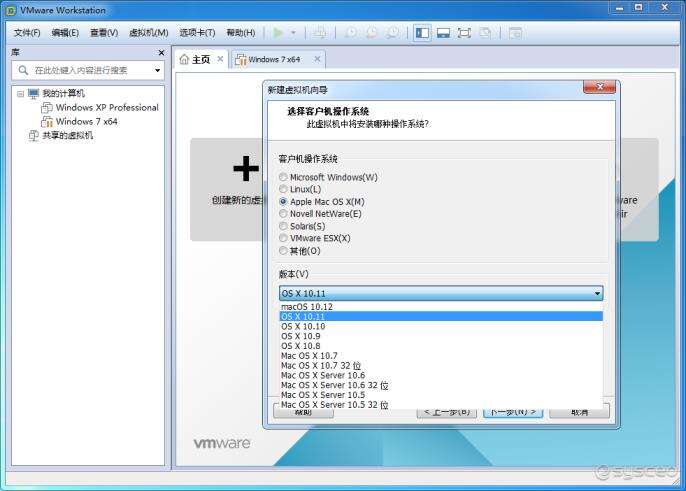
Task: Select 共享的虚拟机 in library tree
Action: click(x=67, y=136)
